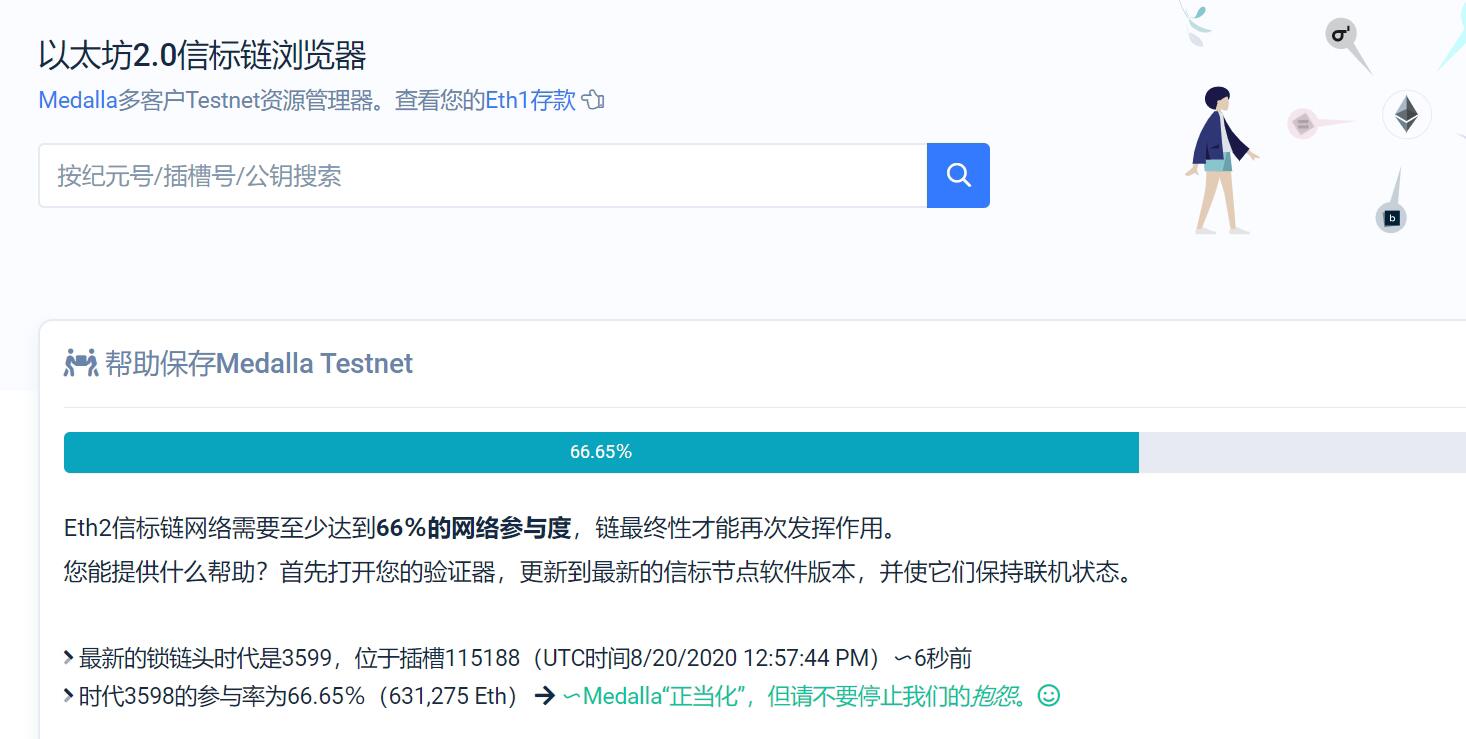Click the dark 'b' badge icon
This screenshot has width=1466, height=739.
[1390, 217]
